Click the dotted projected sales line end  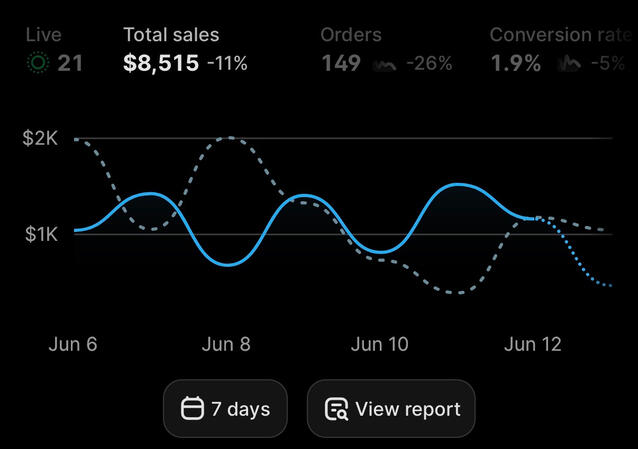coord(609,285)
